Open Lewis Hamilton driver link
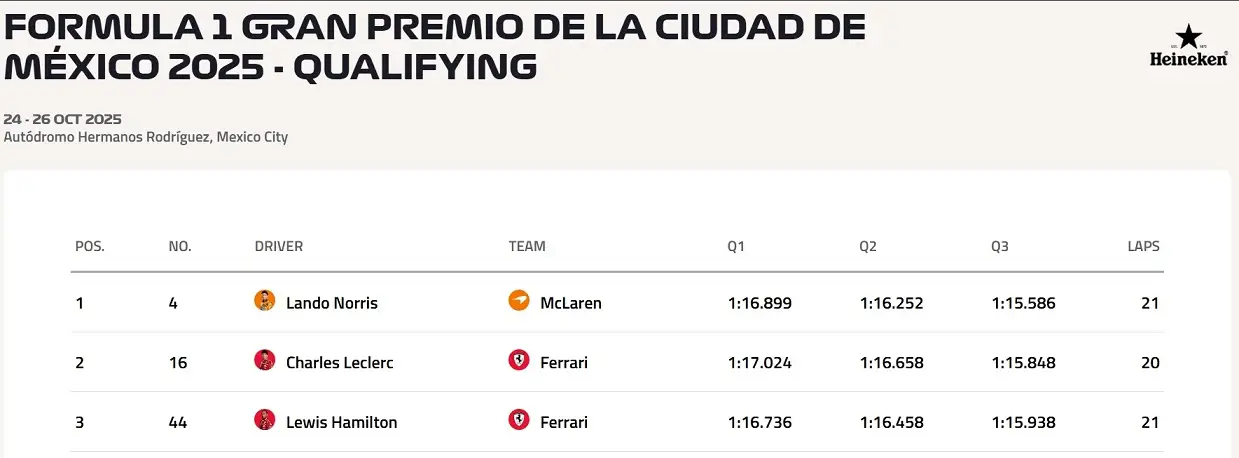 click(341, 423)
